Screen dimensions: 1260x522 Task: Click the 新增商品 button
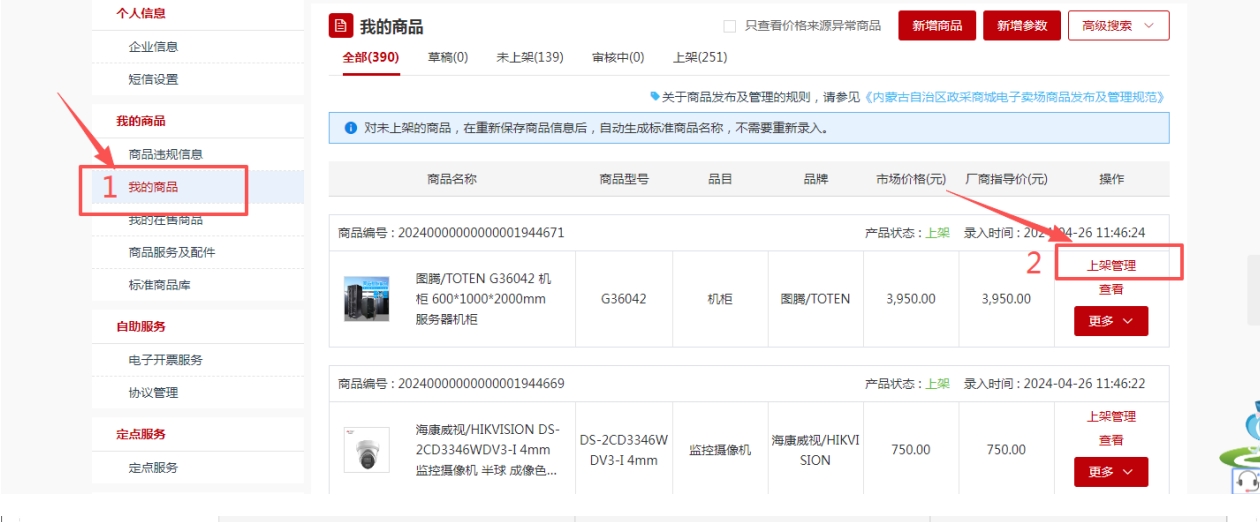coord(936,26)
